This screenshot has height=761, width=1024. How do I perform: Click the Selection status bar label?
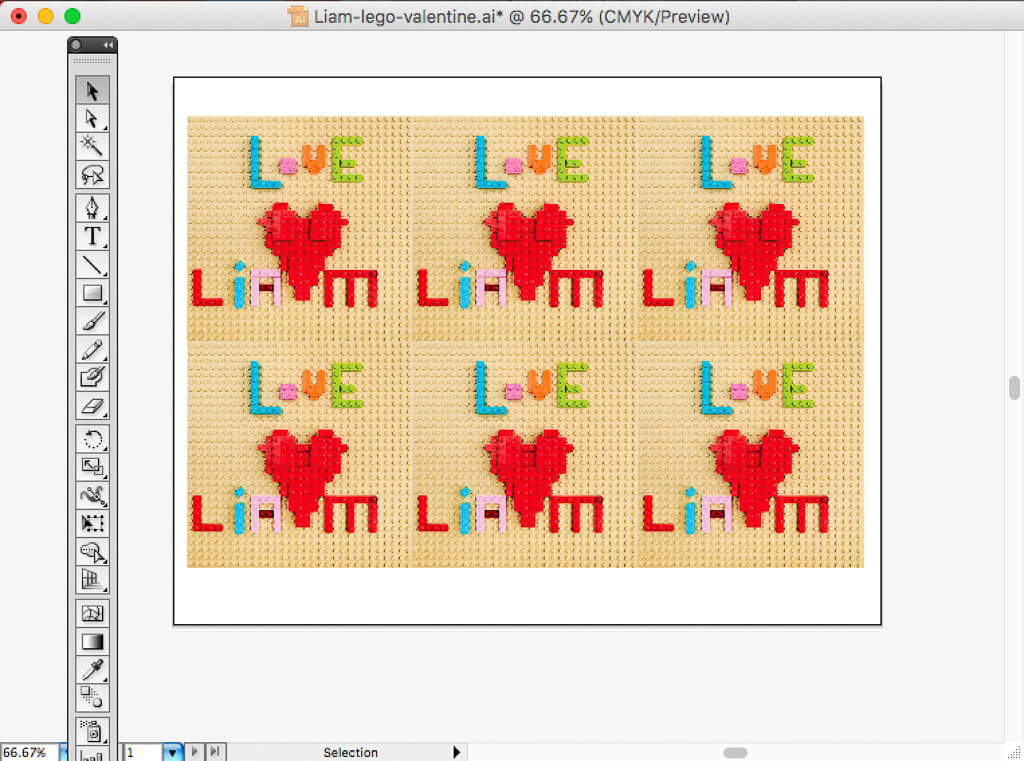351,753
